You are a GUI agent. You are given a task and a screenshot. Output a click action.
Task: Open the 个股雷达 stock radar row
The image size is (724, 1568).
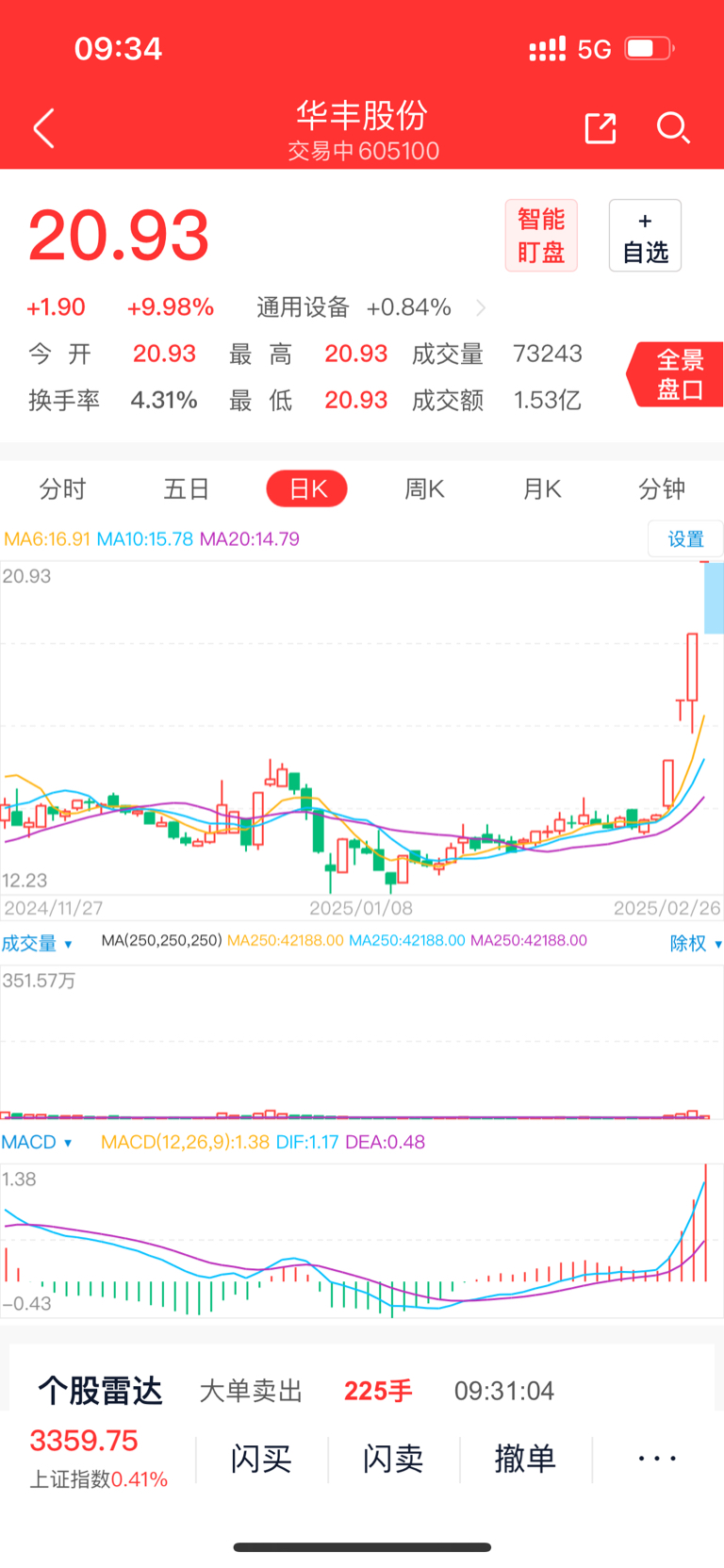[x=362, y=1390]
